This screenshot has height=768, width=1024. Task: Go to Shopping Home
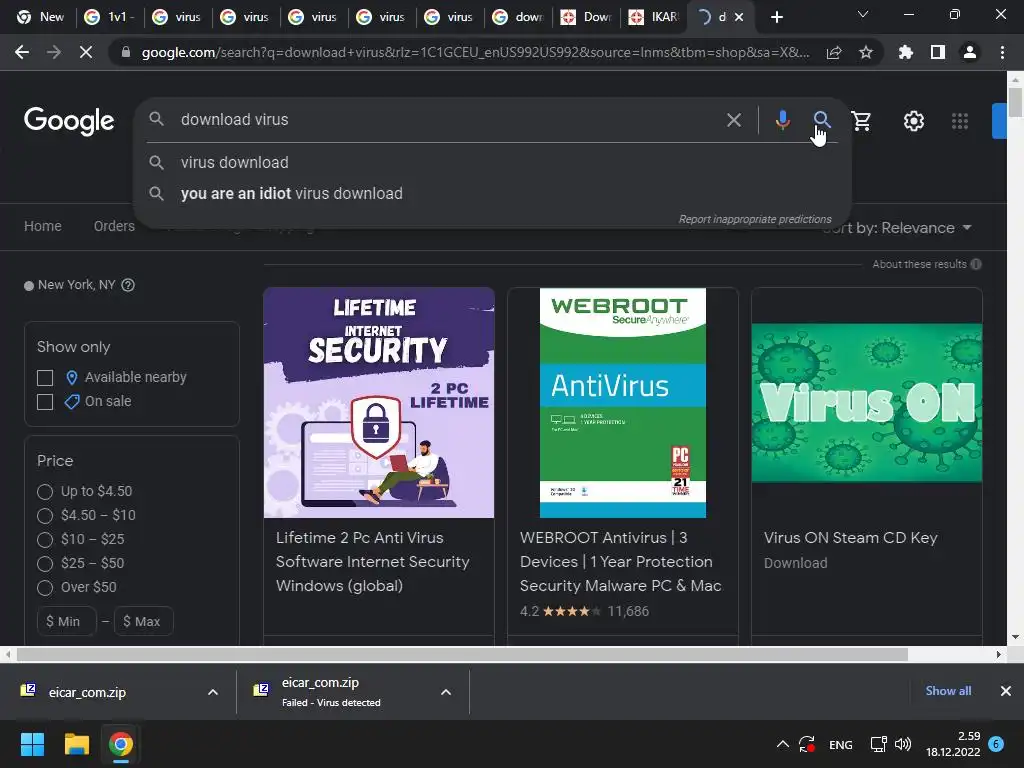pyautogui.click(x=42, y=226)
